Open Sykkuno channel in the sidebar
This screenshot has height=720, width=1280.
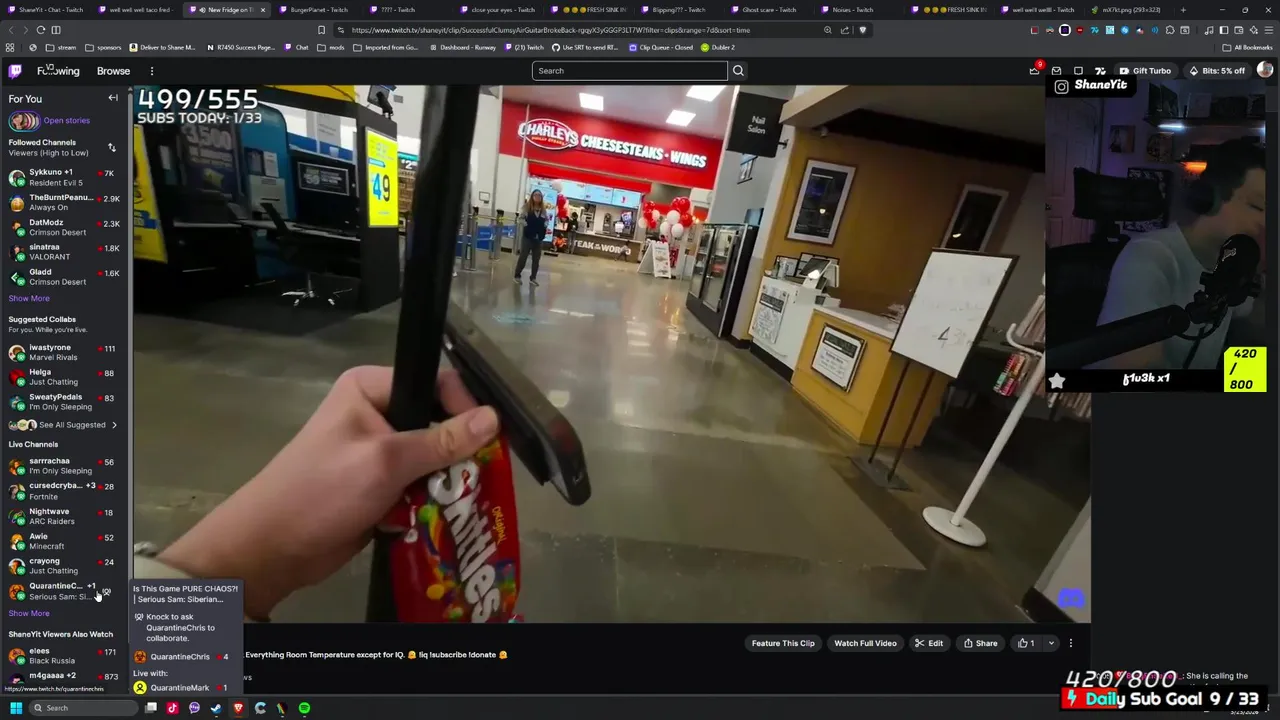tap(64, 177)
